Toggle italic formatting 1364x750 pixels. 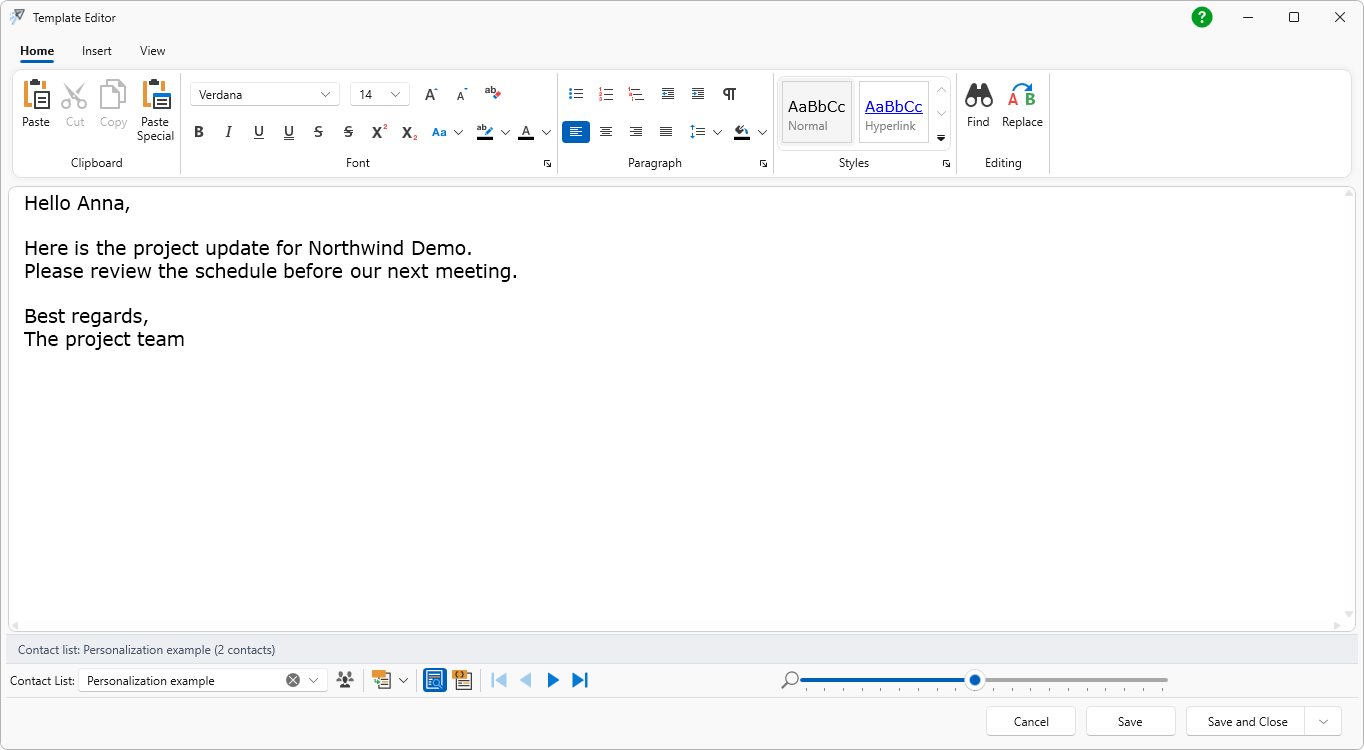point(229,132)
